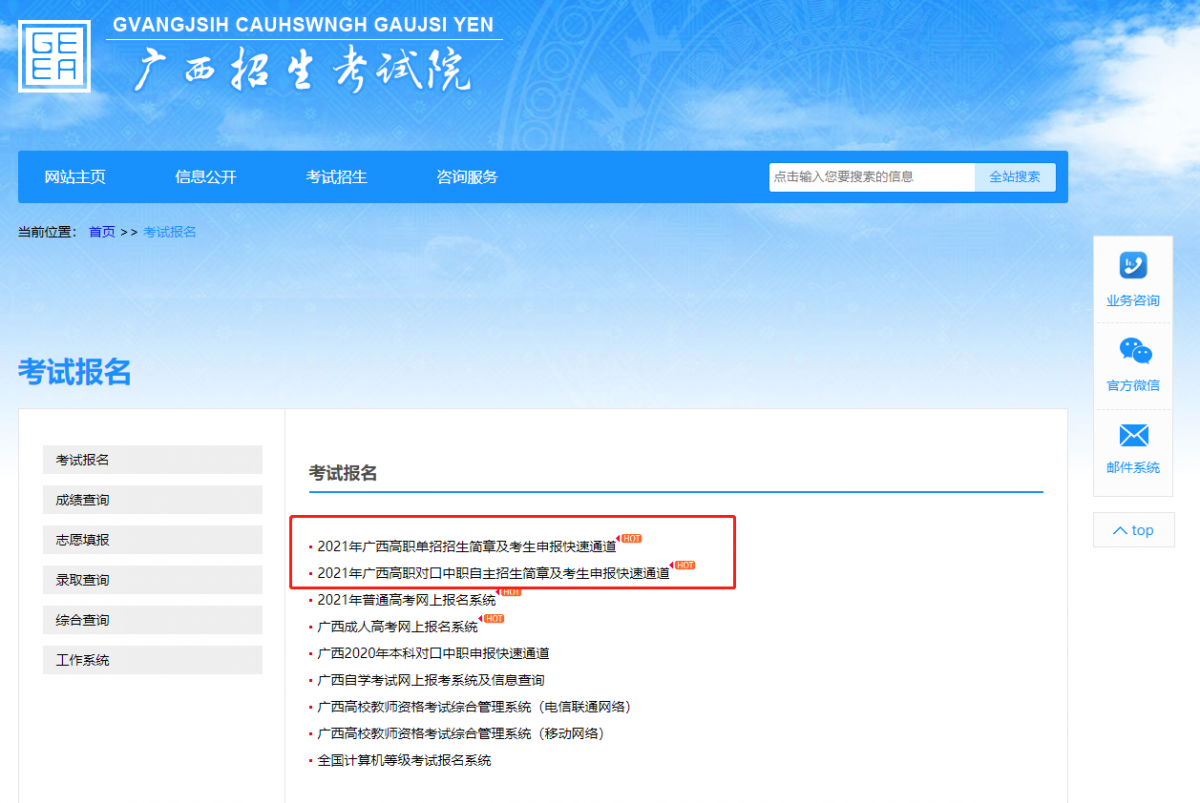Open the 咨询服务 navigation menu item
The height and width of the screenshot is (803, 1200).
coord(467,177)
